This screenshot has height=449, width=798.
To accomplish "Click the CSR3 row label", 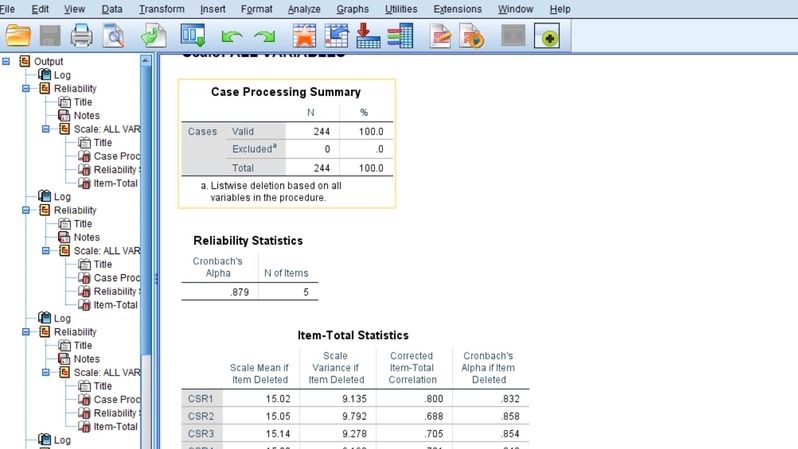I will click(201, 434).
